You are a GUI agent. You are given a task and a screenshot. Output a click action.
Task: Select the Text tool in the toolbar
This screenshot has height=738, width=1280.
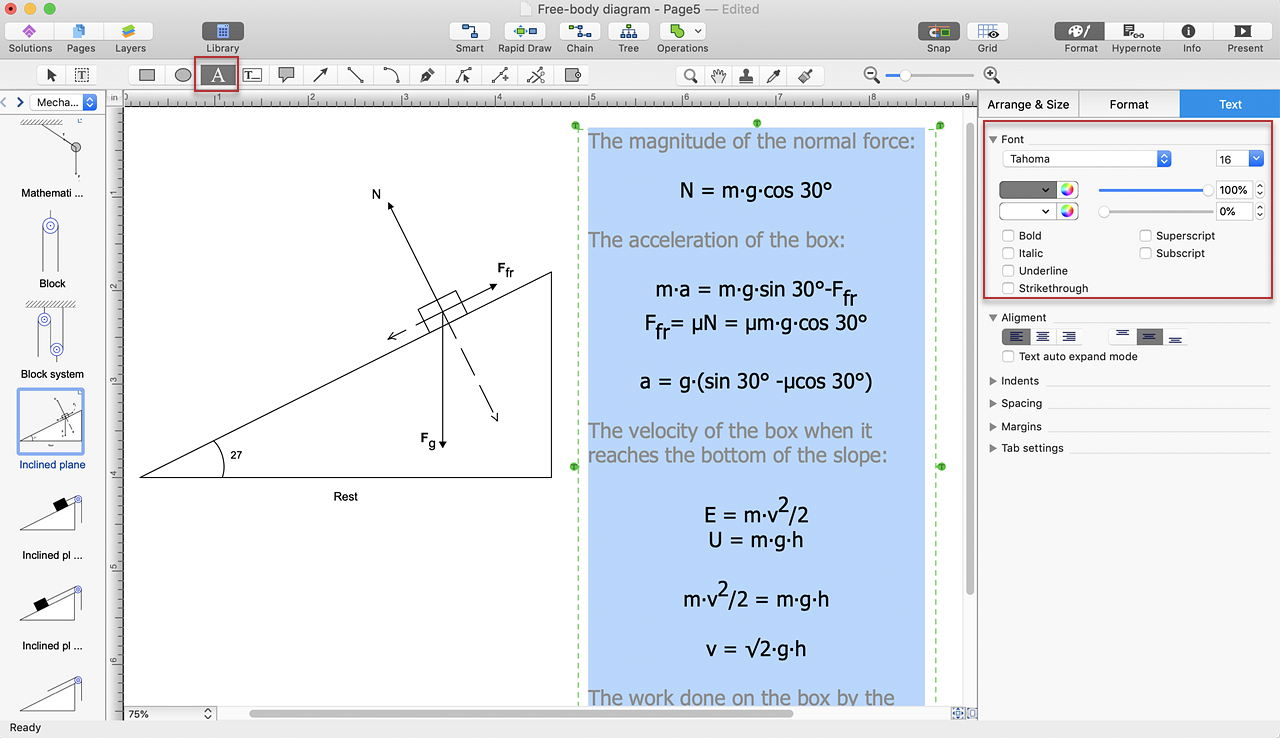(217, 75)
